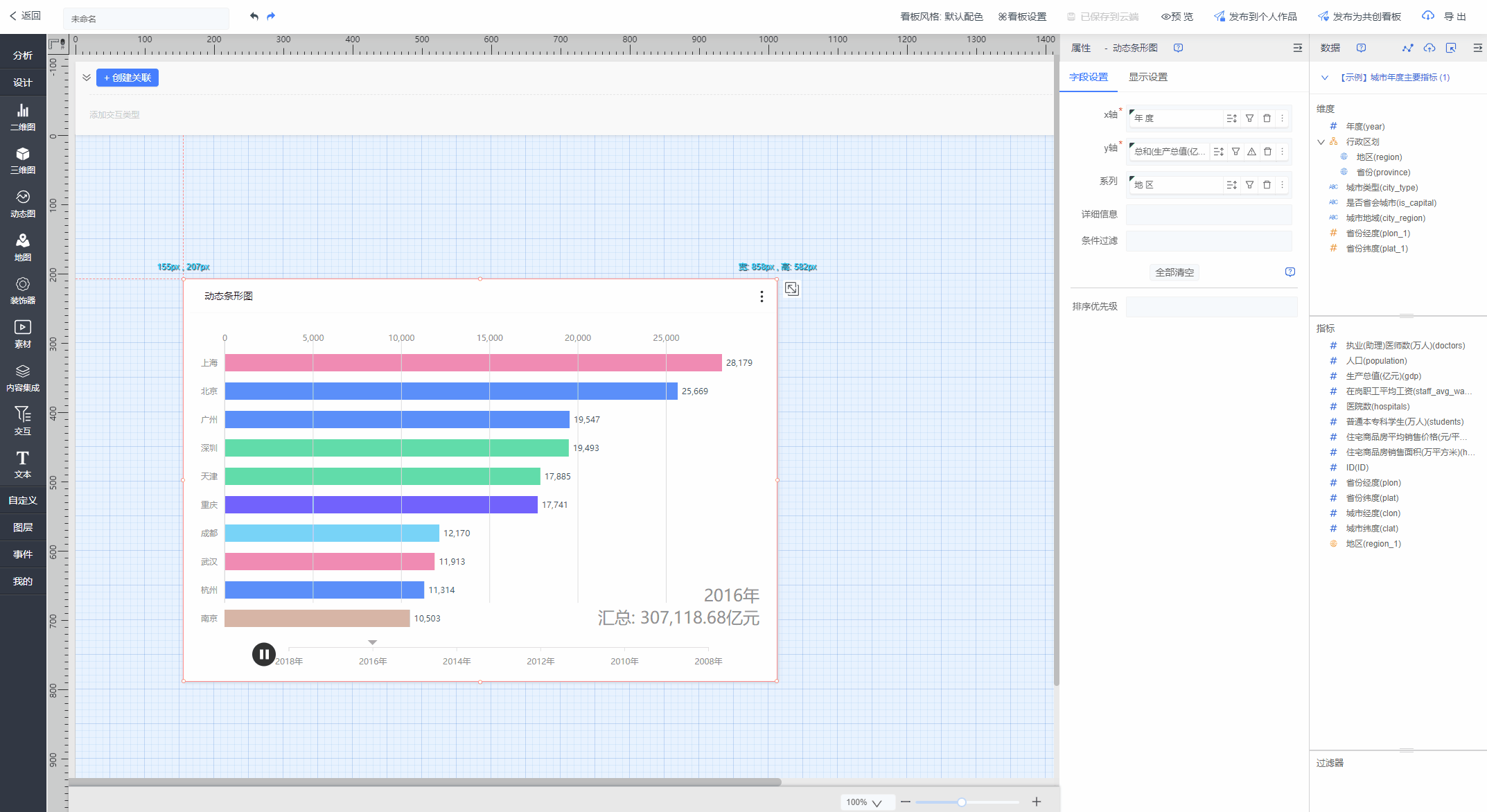Image resolution: width=1487 pixels, height=812 pixels.
Task: Click the delete icon for x轴 年度 field
Action: tap(1267, 118)
